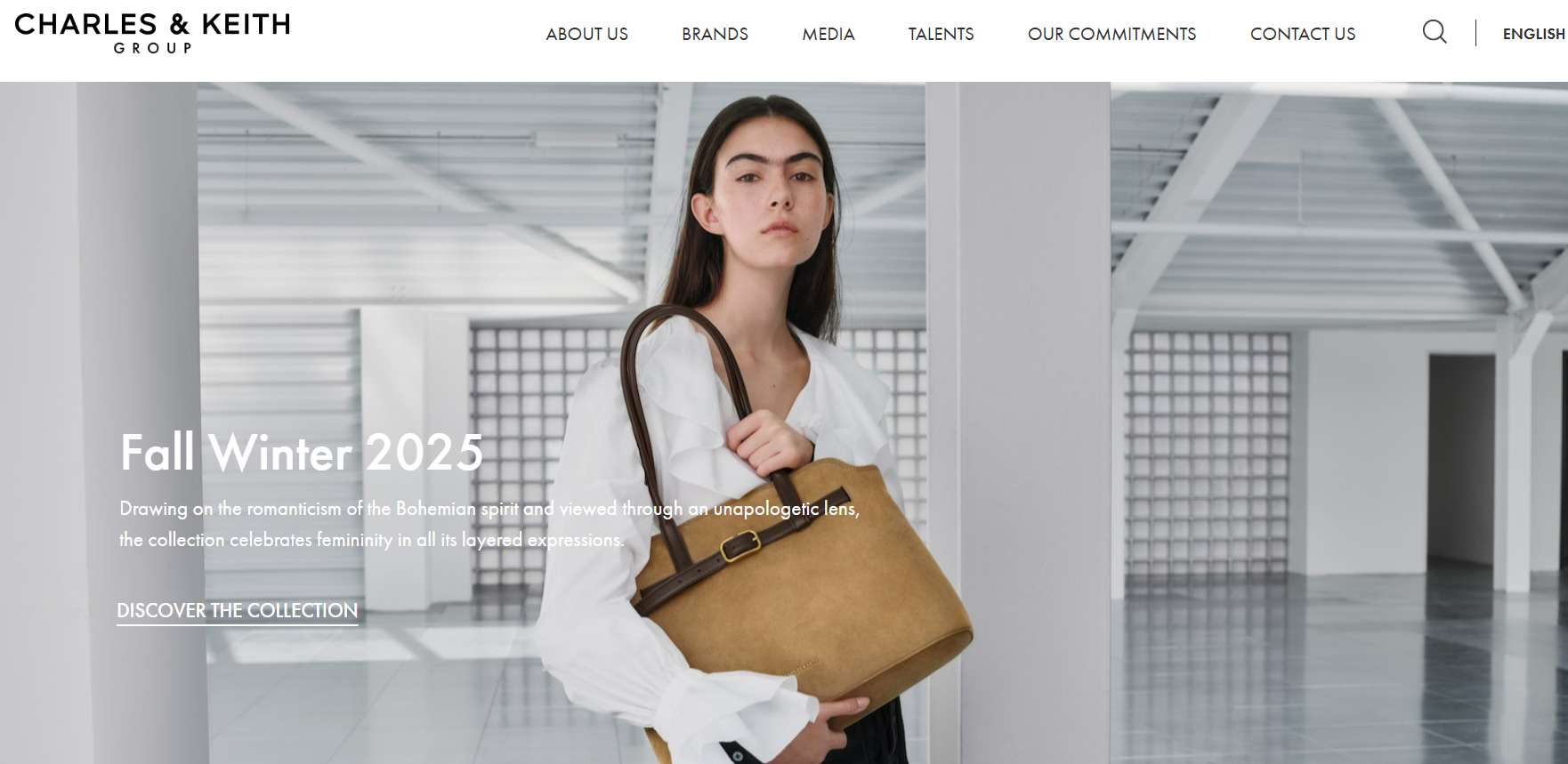Select Media in the navigation bar
1568x764 pixels.
coord(828,34)
